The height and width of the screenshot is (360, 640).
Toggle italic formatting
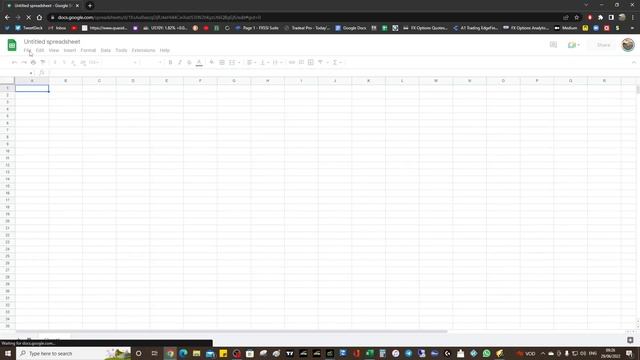[180, 62]
